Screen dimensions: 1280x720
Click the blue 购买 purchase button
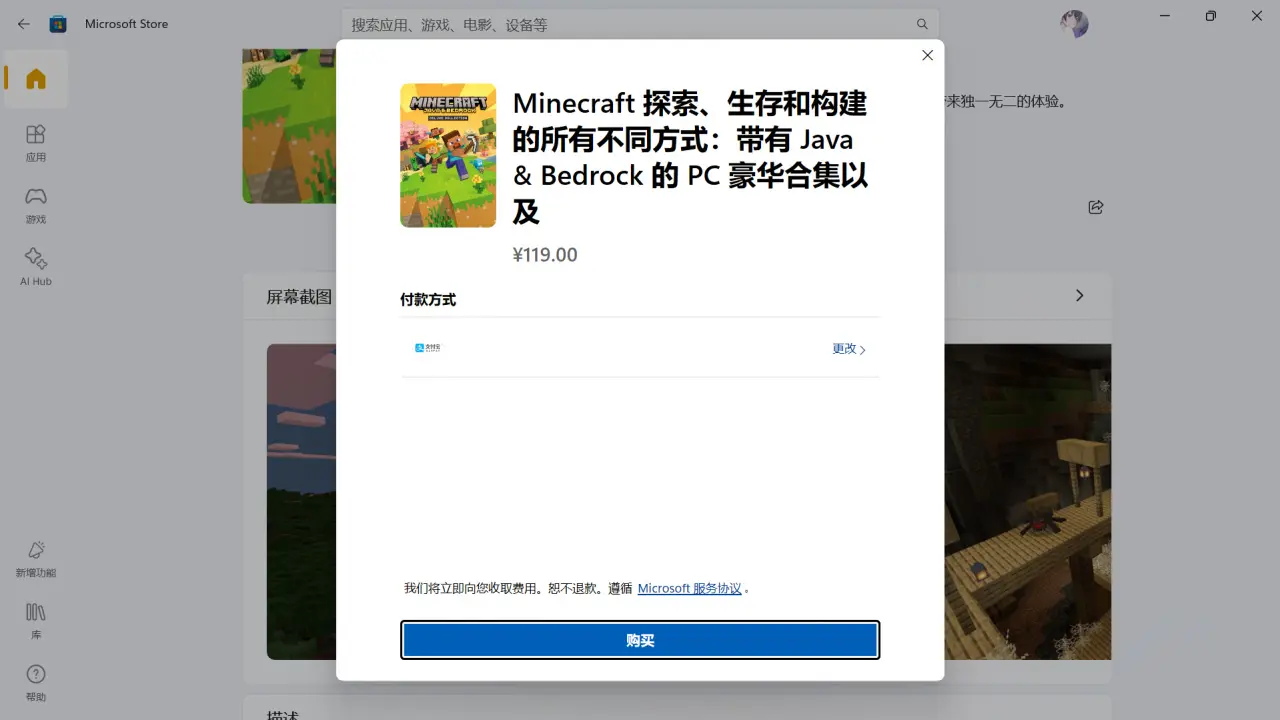click(640, 640)
